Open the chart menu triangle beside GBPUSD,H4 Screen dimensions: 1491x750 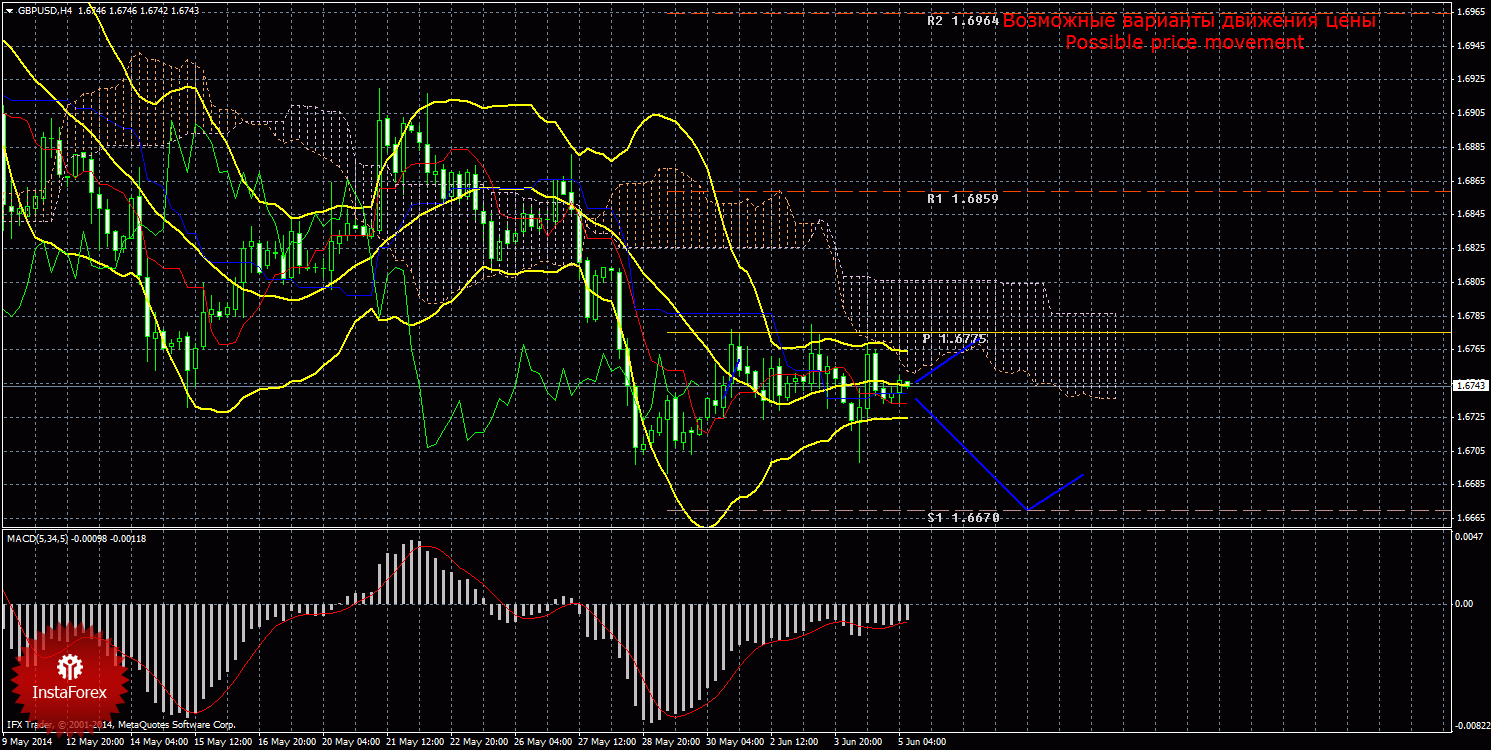click(10, 10)
